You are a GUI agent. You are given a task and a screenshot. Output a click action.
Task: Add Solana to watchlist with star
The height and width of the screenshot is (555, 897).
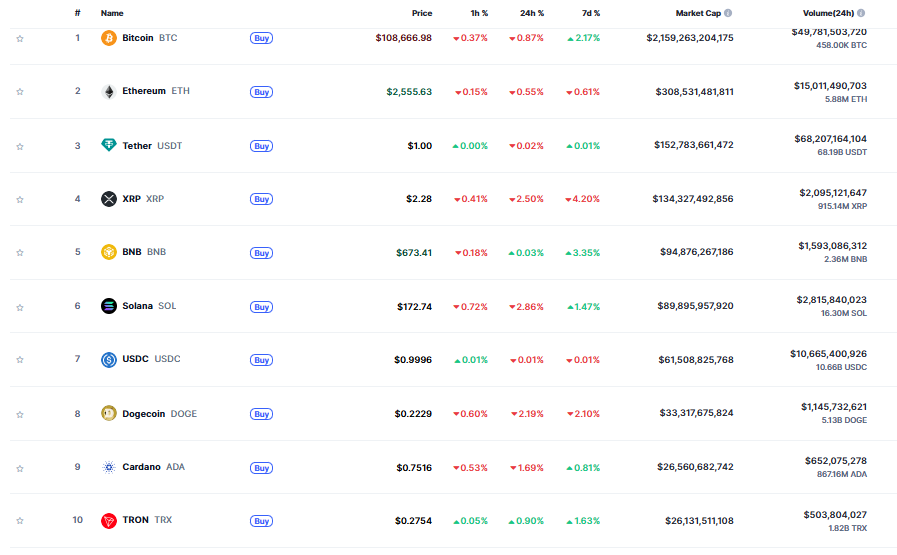[20, 307]
